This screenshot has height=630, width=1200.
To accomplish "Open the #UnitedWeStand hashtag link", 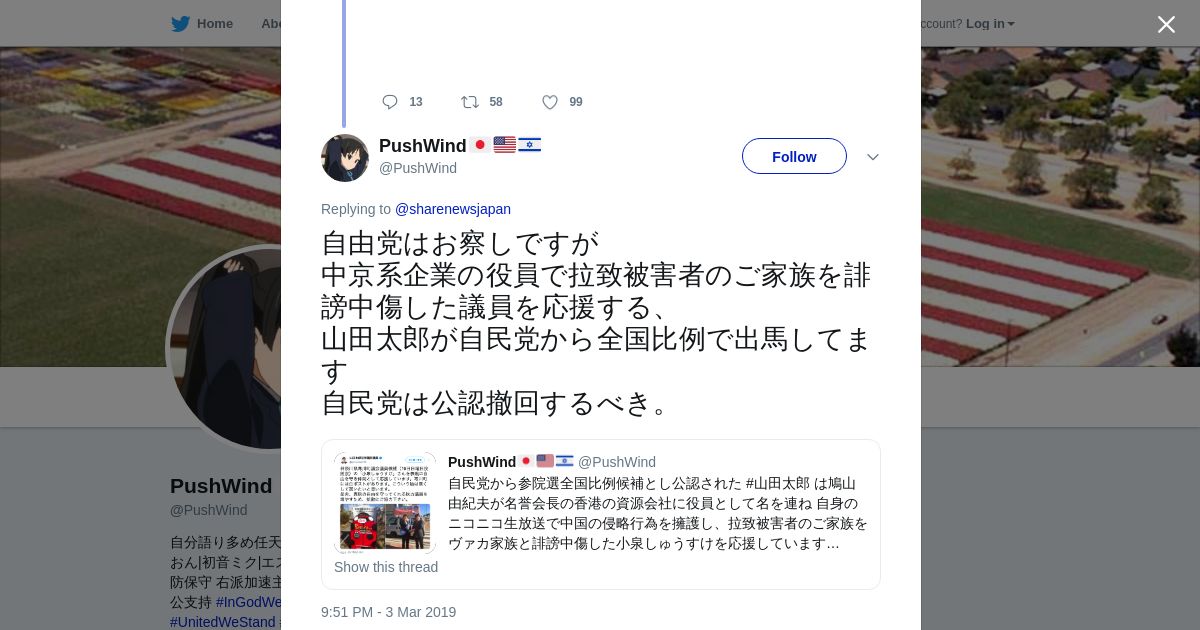I will click(222, 622).
